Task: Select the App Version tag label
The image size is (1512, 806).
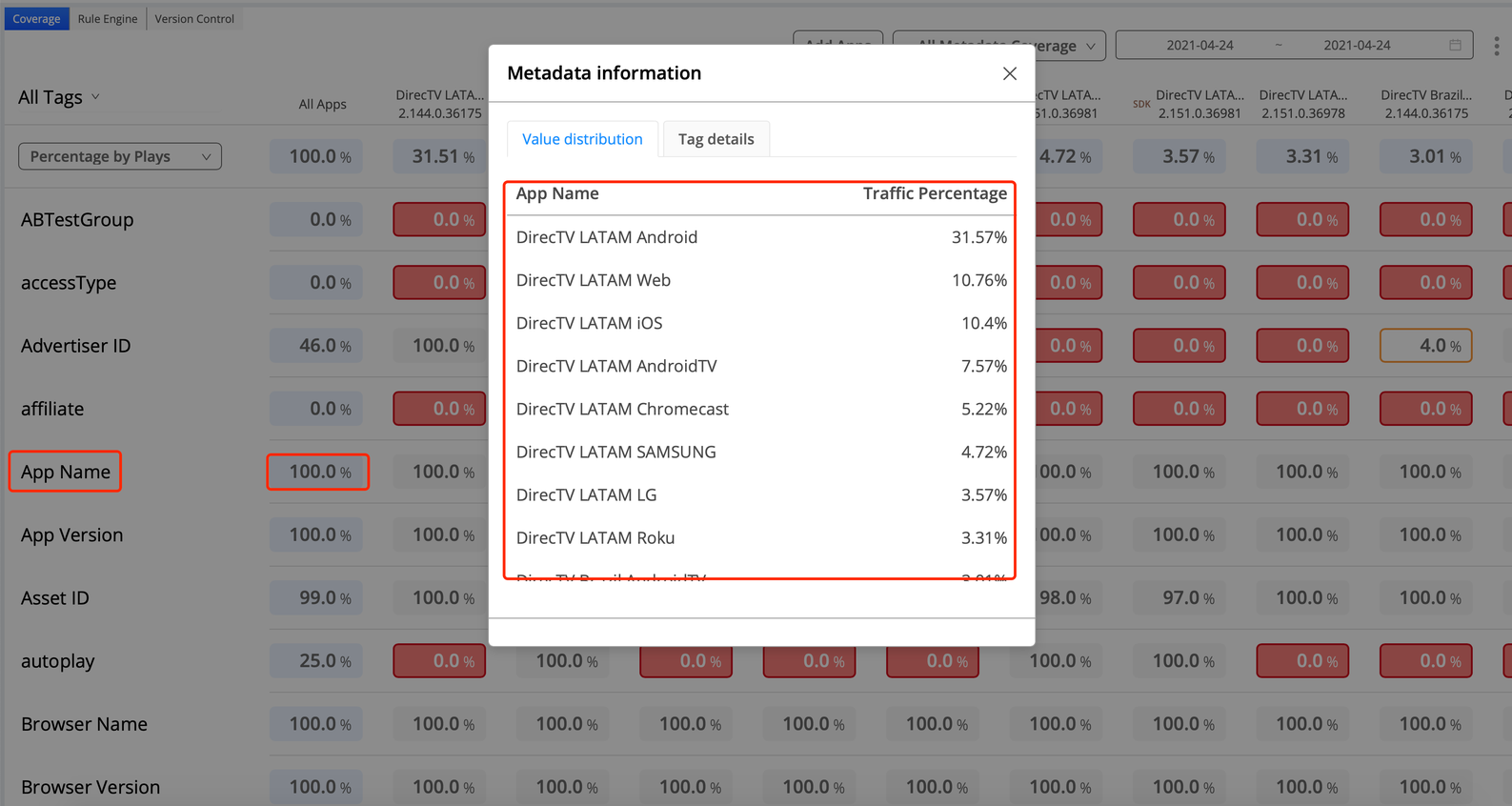Action: tap(72, 534)
